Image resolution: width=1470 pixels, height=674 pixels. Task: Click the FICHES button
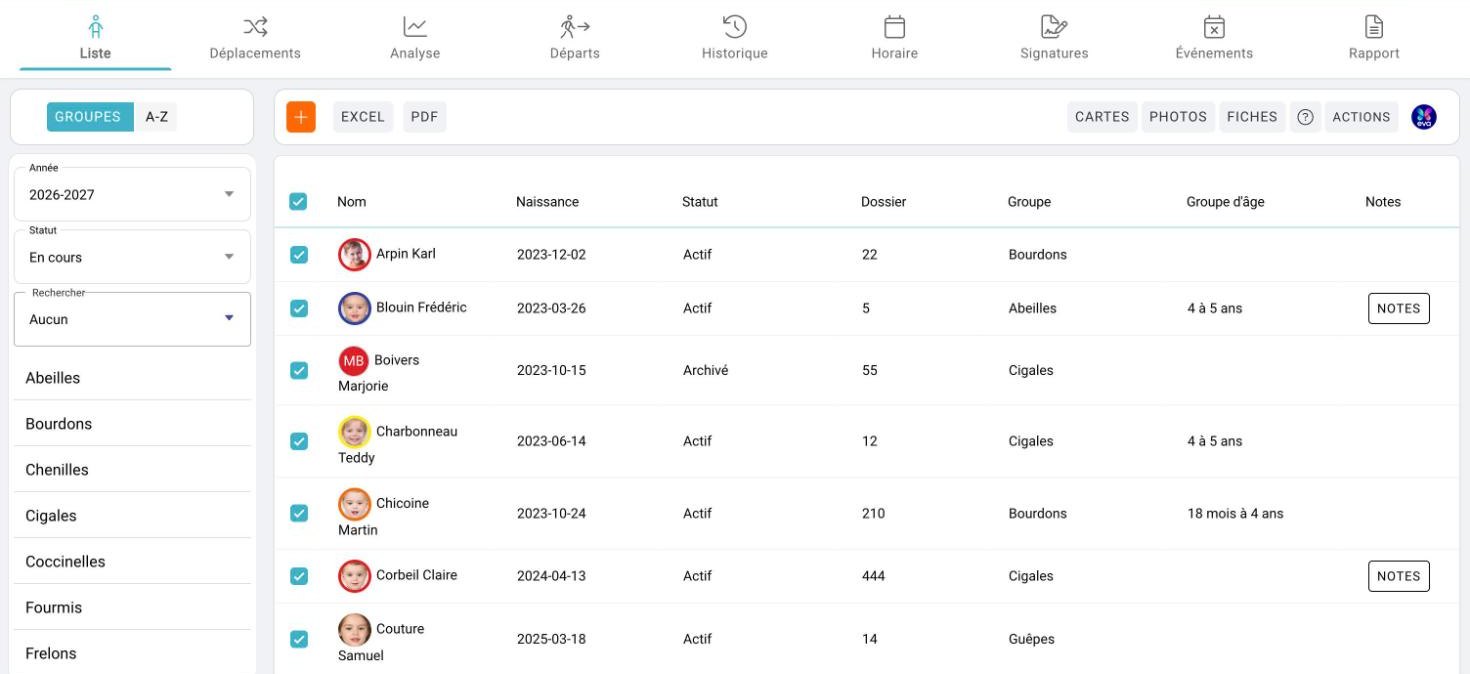tap(1252, 117)
